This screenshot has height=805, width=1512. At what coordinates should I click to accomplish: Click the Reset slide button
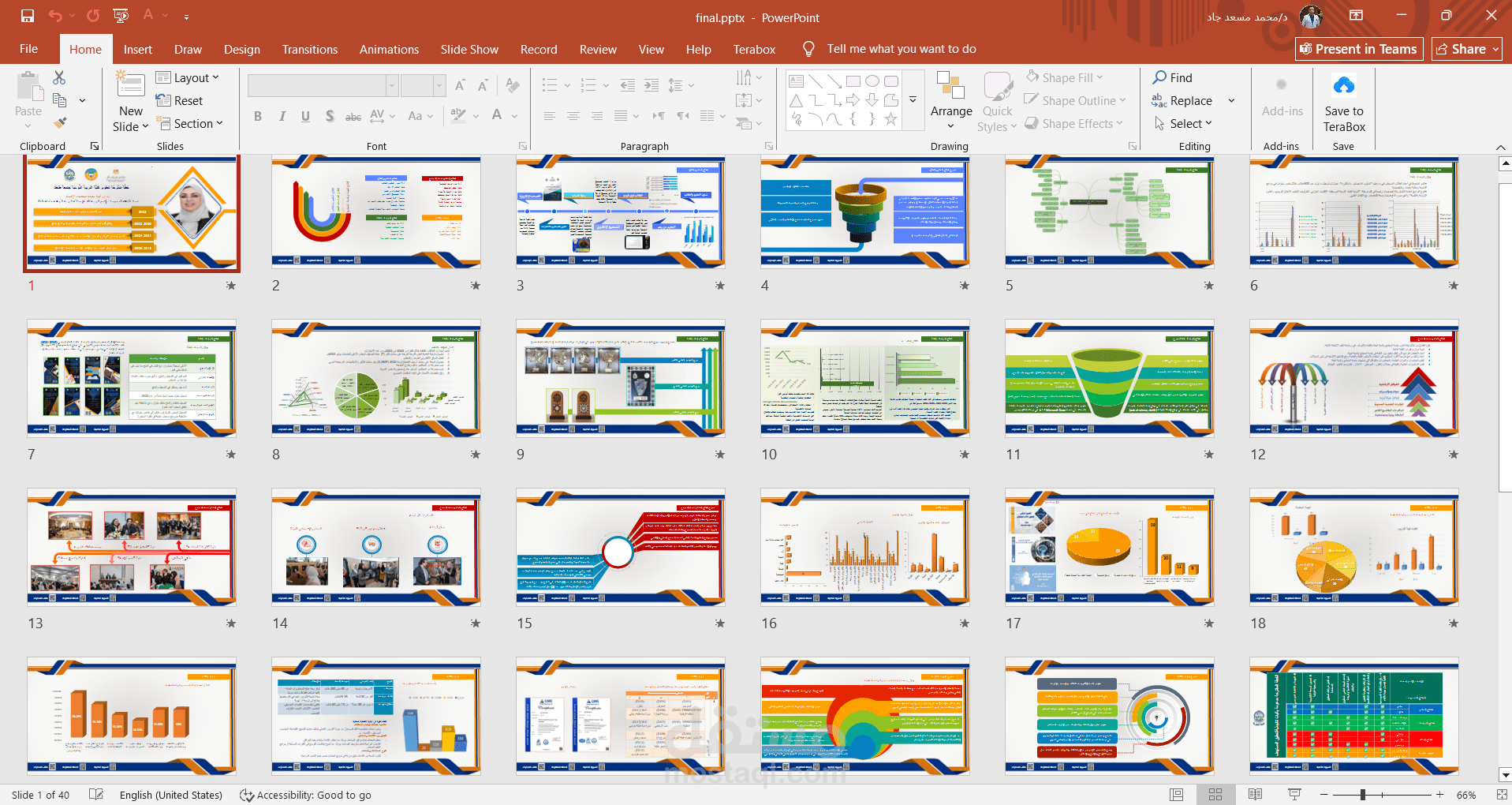(x=180, y=100)
